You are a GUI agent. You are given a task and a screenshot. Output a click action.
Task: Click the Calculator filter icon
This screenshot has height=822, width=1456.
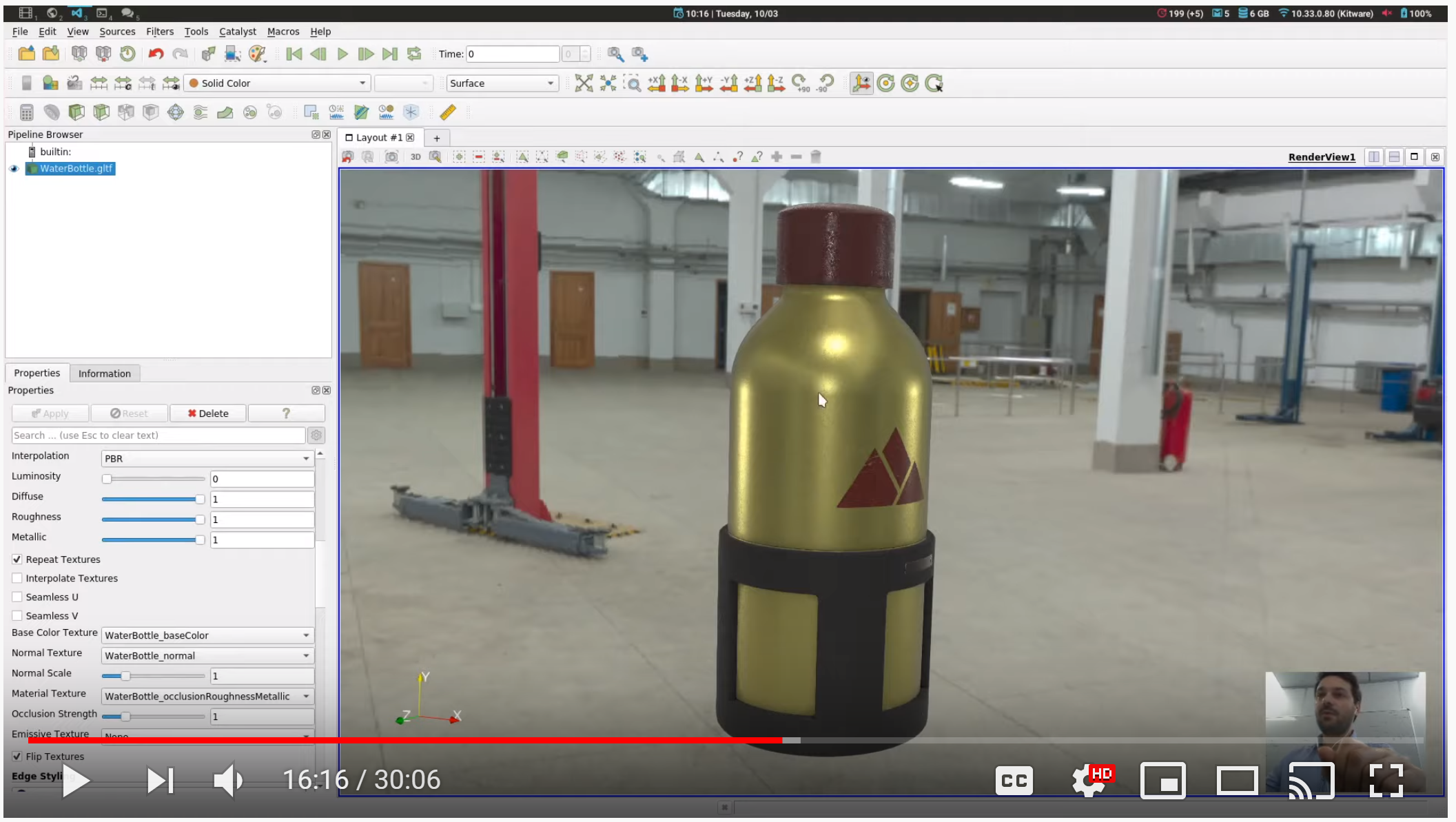pos(27,112)
